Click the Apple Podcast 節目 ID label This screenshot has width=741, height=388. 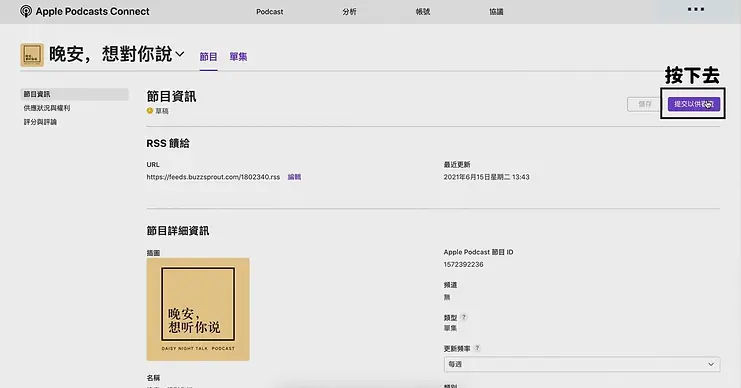tap(478, 252)
